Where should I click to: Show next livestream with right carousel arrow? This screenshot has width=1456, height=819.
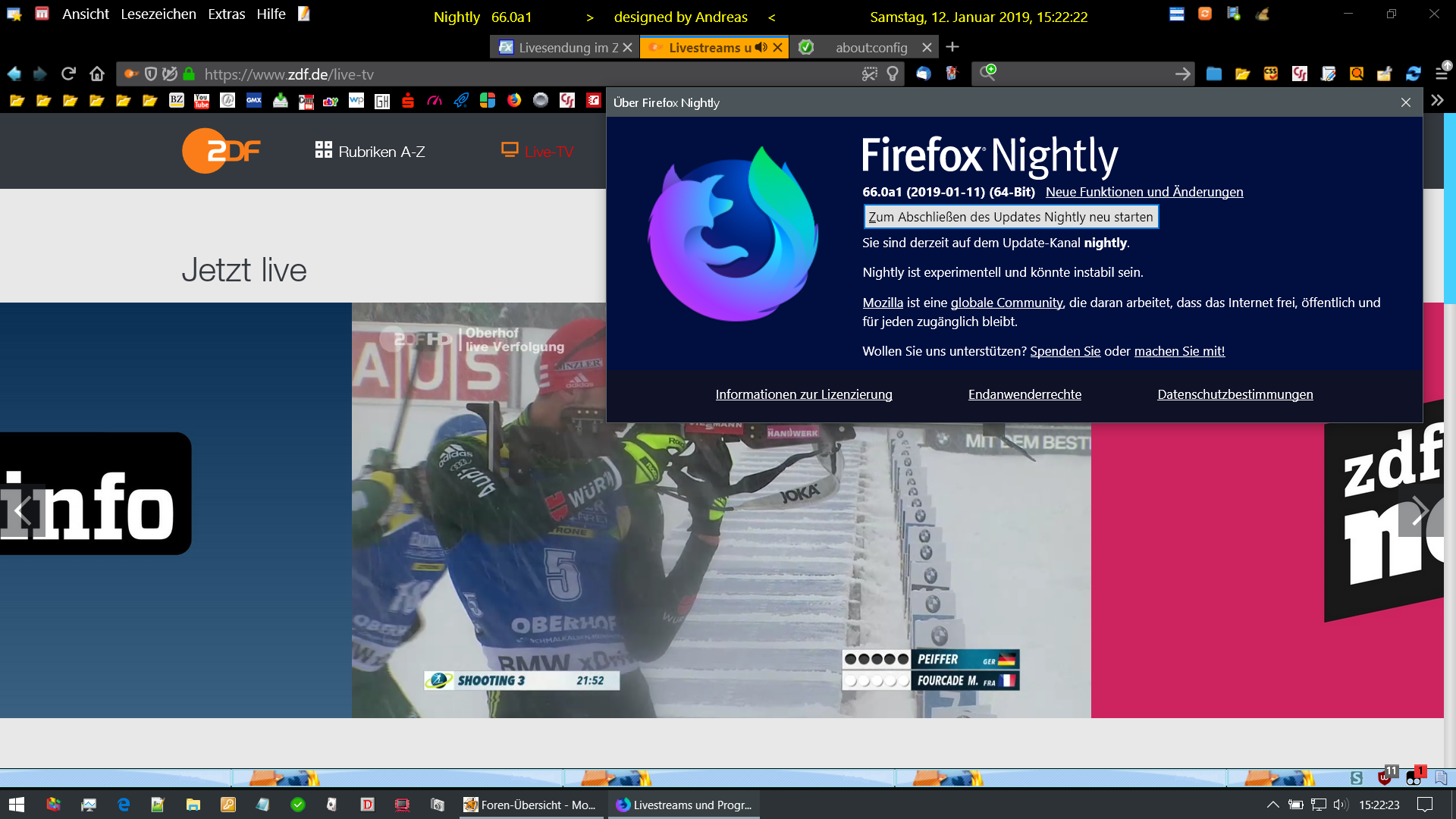coord(1420,510)
